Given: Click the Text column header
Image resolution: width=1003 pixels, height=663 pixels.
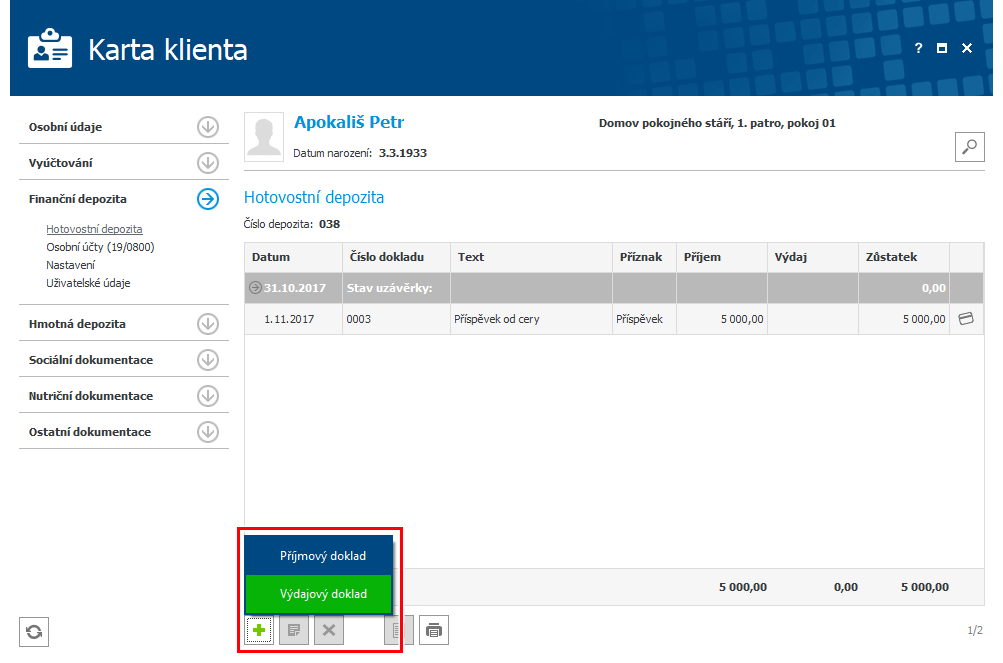Looking at the screenshot, I should pyautogui.click(x=532, y=257).
